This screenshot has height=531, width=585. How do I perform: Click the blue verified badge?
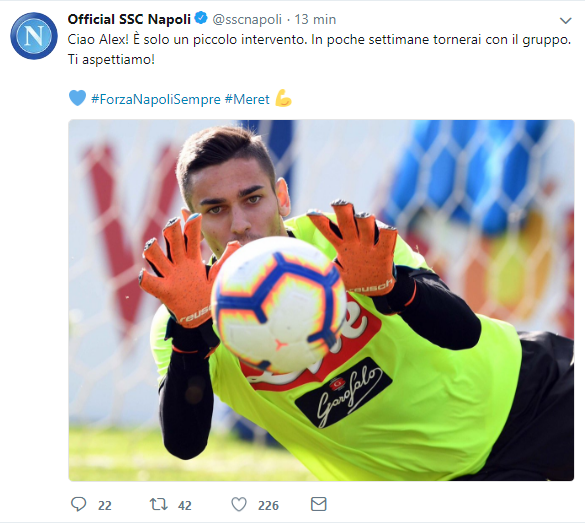point(201,18)
